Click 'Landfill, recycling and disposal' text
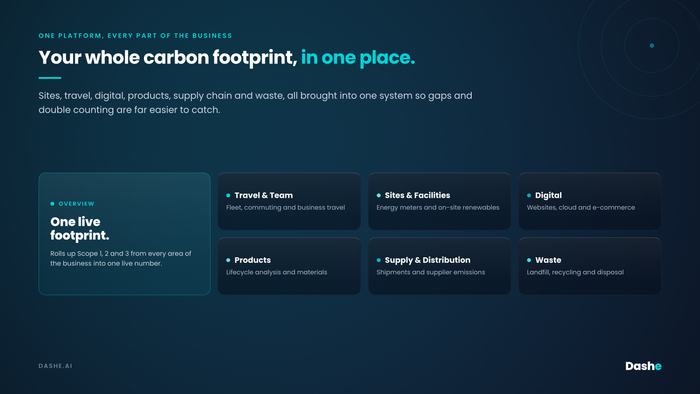The image size is (700, 394). tap(575, 272)
